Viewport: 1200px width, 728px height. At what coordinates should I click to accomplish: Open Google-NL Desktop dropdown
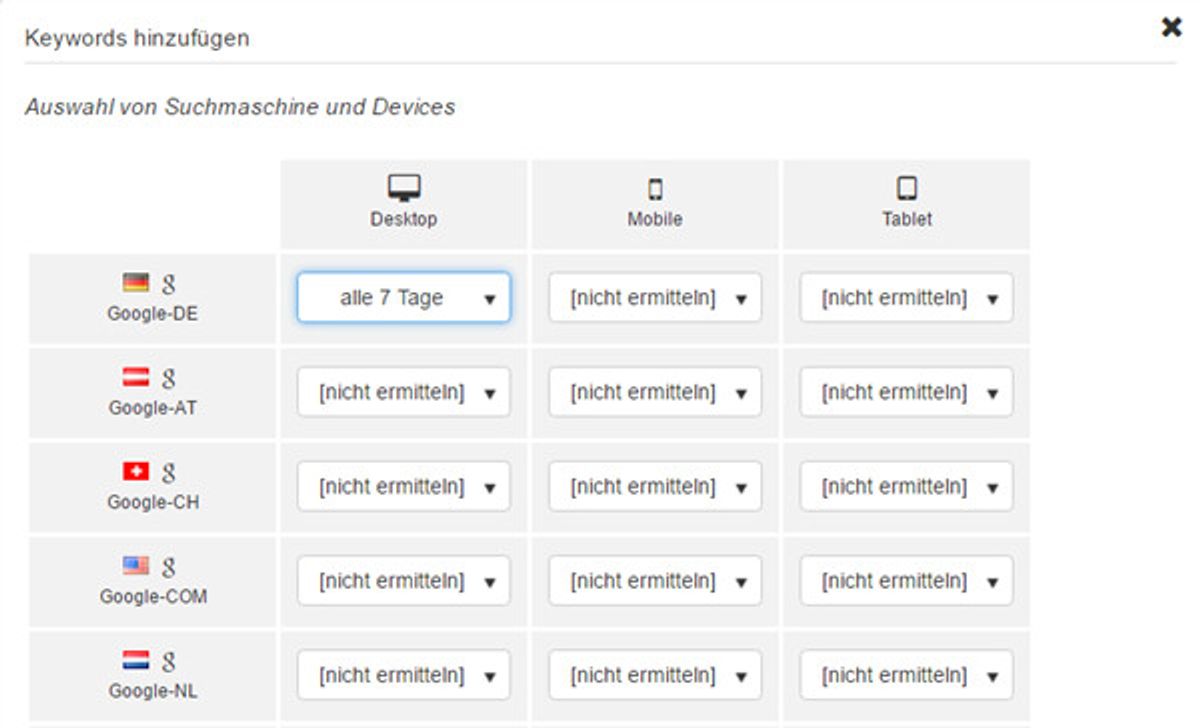pyautogui.click(x=404, y=675)
